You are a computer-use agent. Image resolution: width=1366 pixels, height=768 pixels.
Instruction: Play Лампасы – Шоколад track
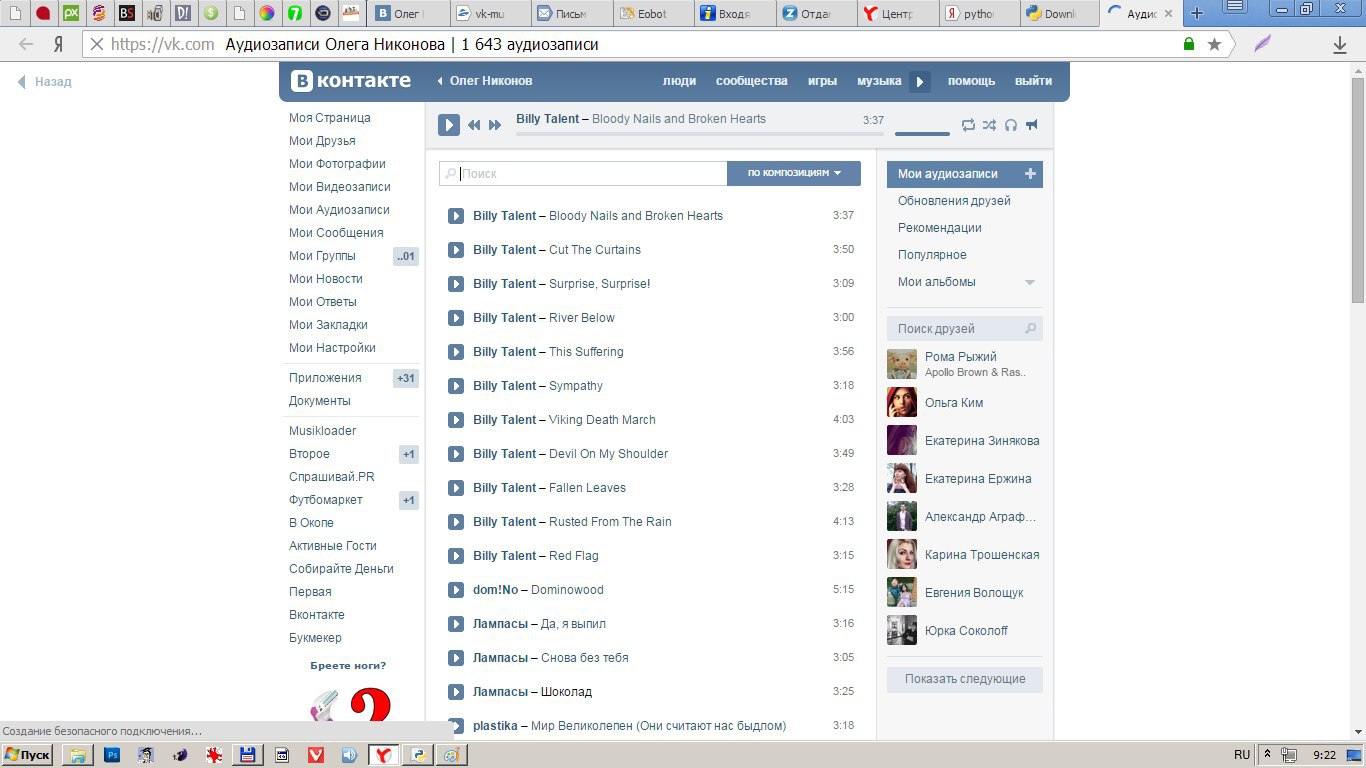(x=456, y=692)
